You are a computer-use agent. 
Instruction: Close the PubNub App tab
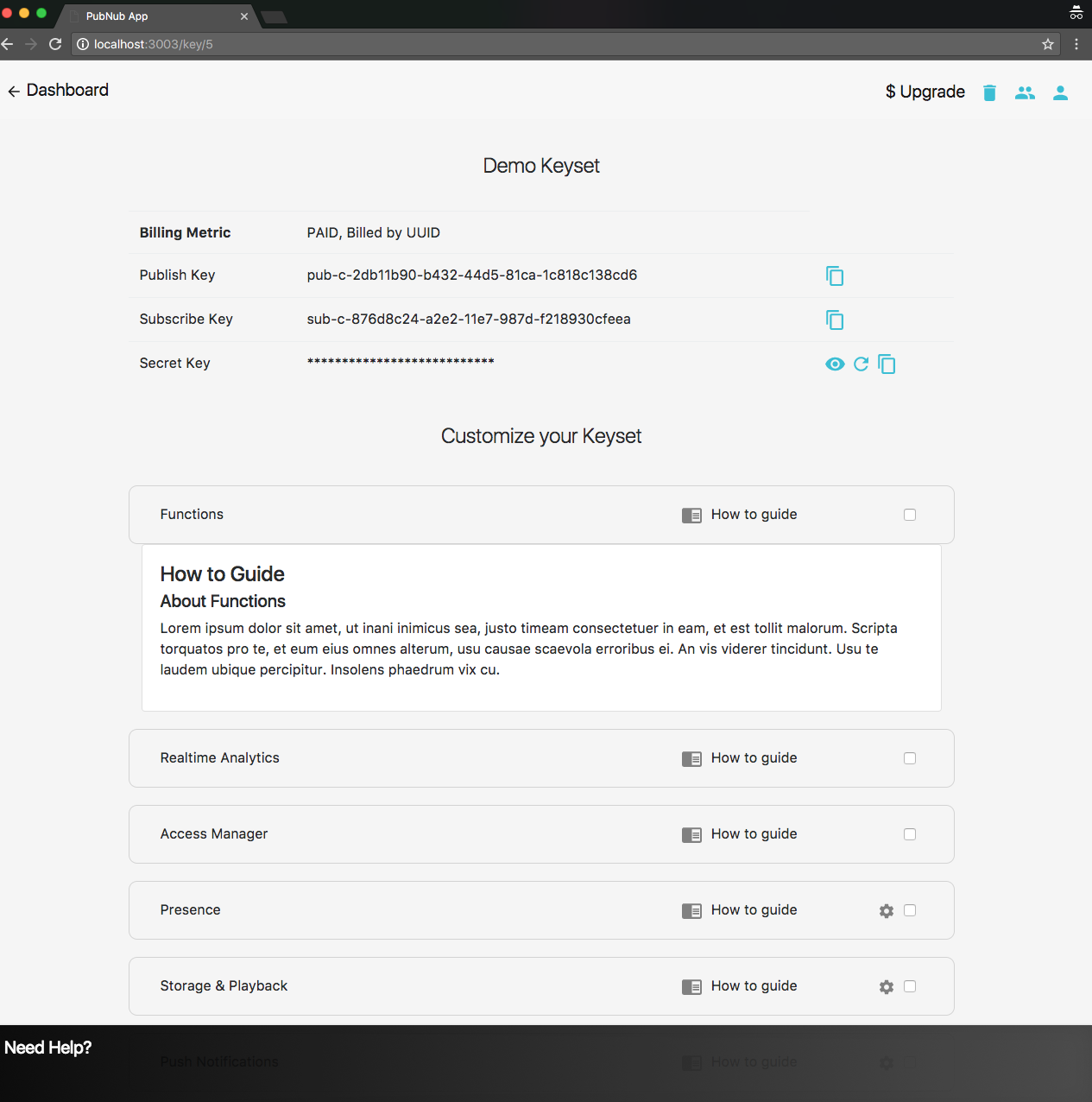(244, 16)
